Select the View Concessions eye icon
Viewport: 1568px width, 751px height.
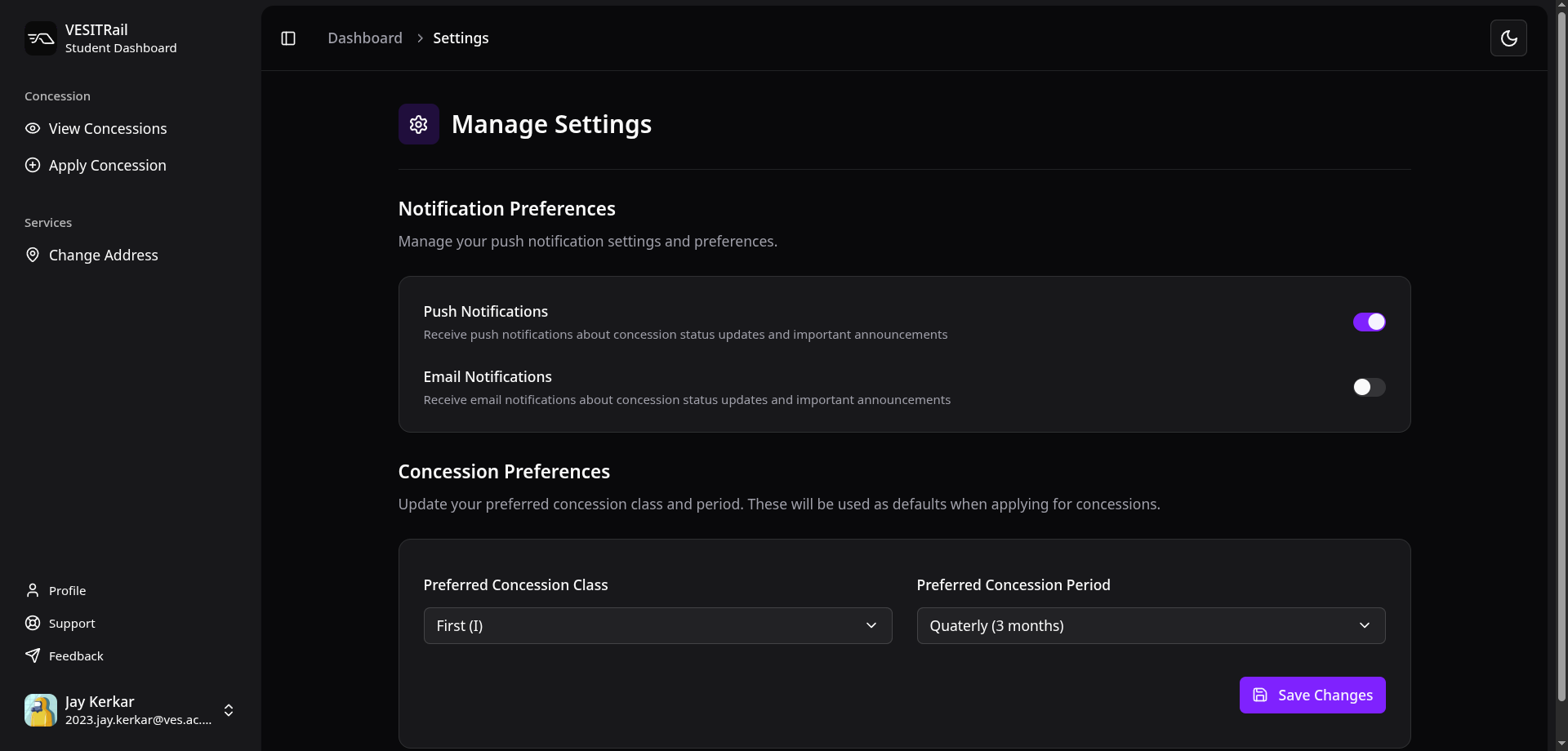pyautogui.click(x=33, y=128)
